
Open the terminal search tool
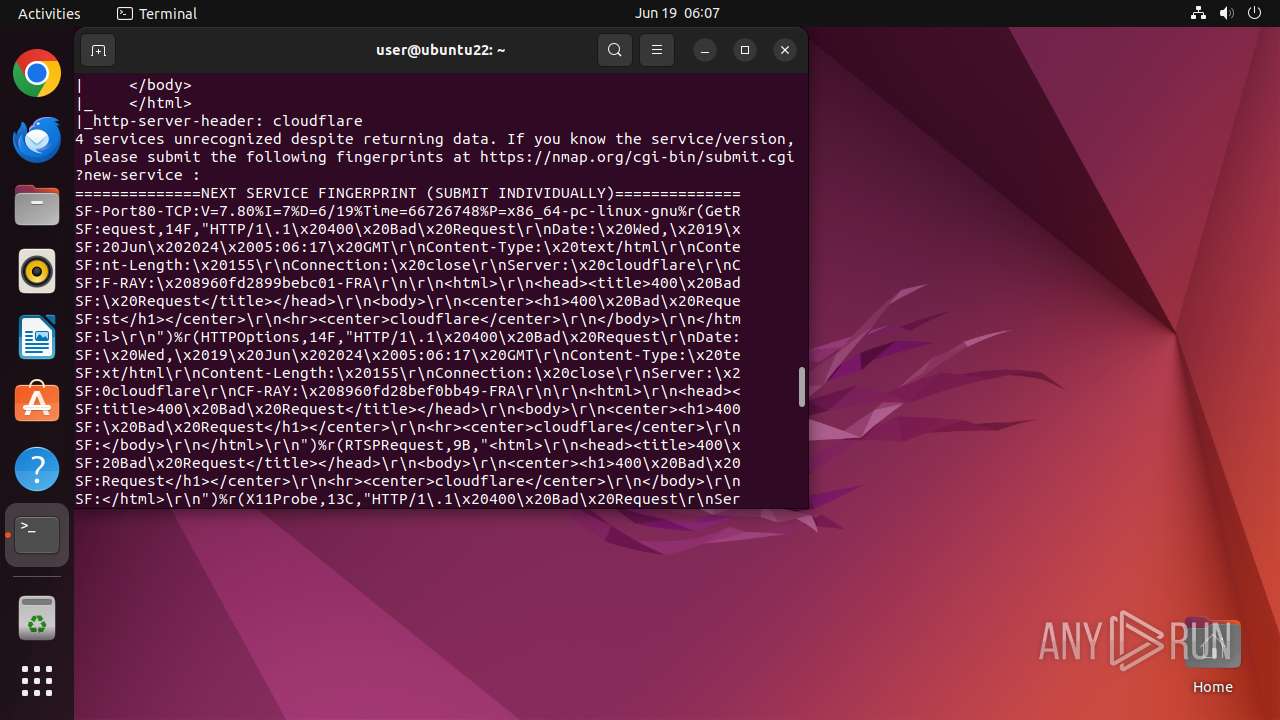pos(615,50)
